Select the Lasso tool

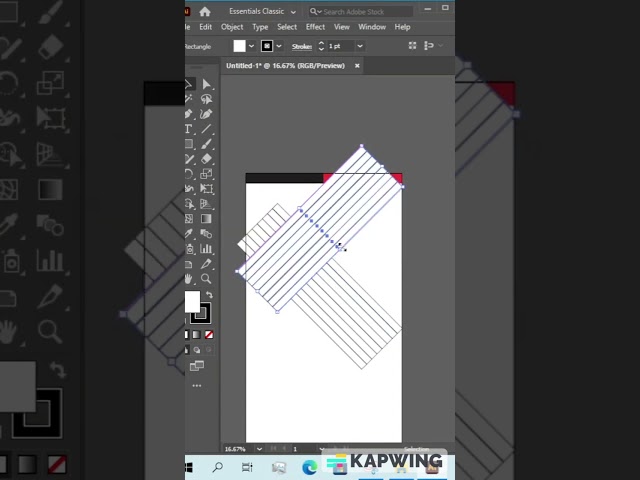pos(206,99)
